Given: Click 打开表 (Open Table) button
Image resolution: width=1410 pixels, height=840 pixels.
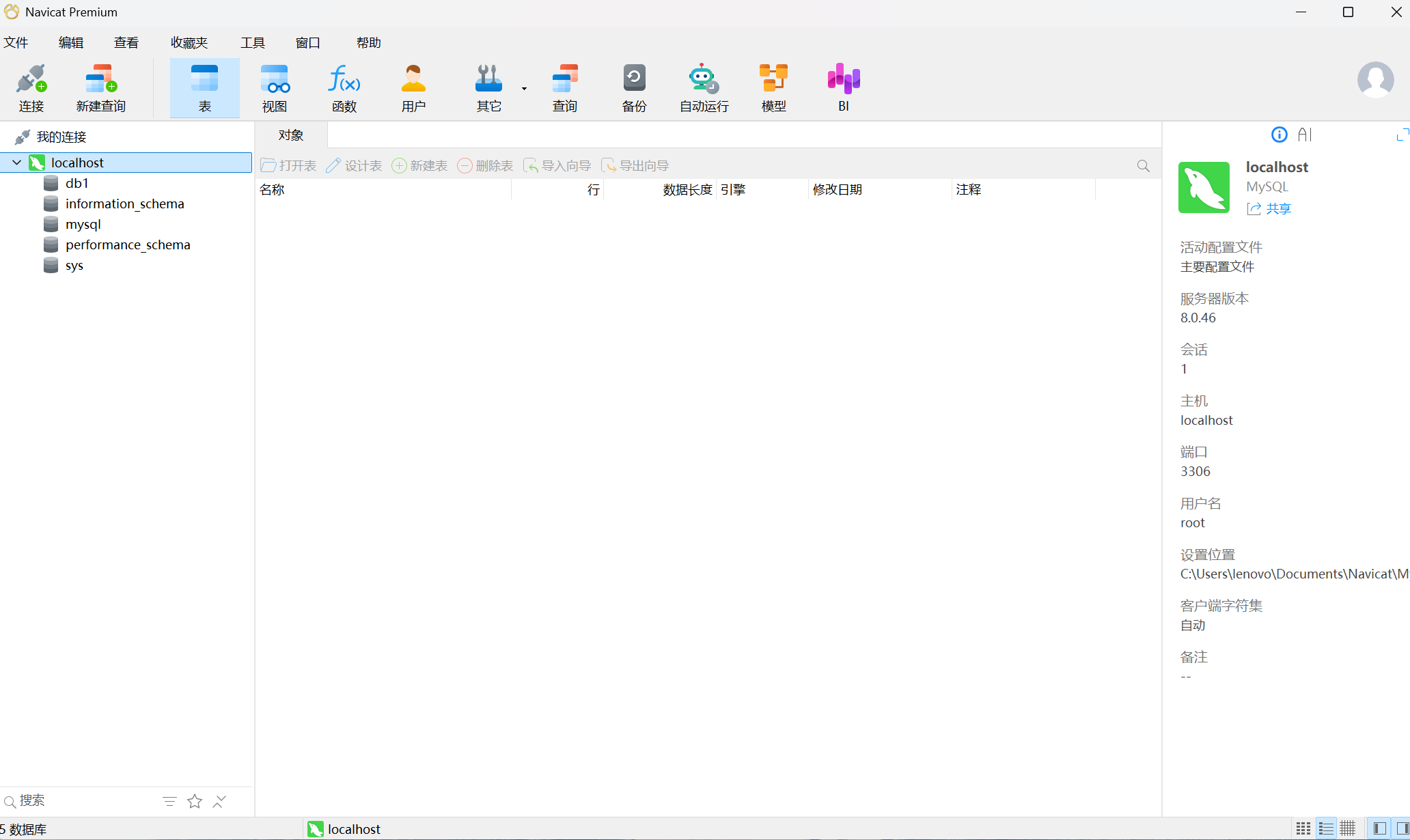Looking at the screenshot, I should coord(288,165).
